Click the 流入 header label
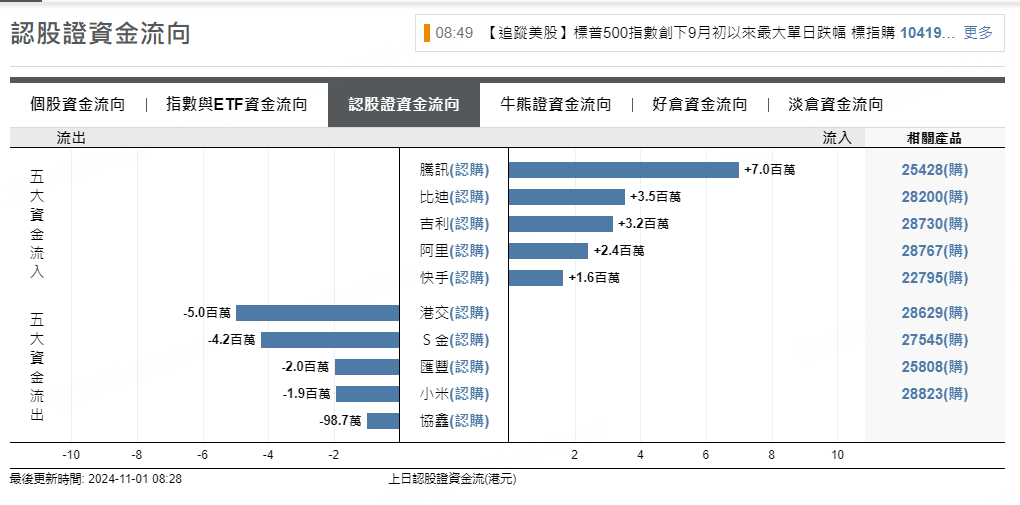Viewport: 1020px width, 505px height. 837,138
